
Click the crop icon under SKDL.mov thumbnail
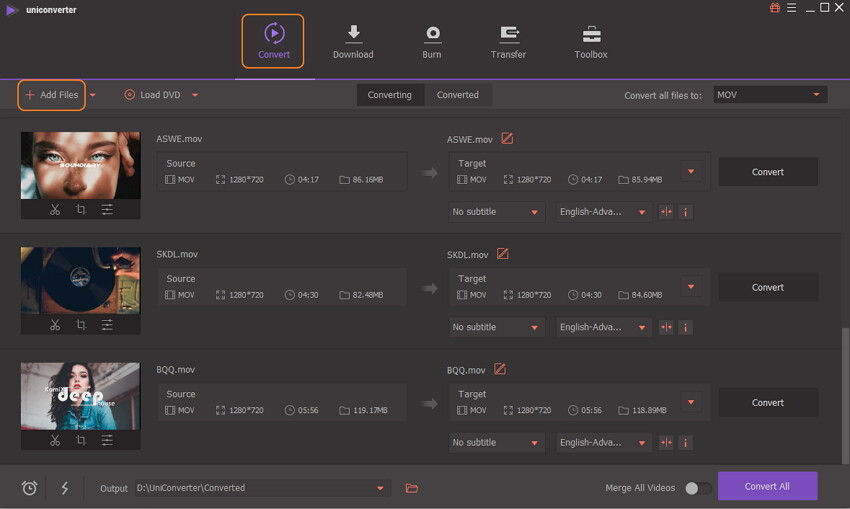pos(81,325)
